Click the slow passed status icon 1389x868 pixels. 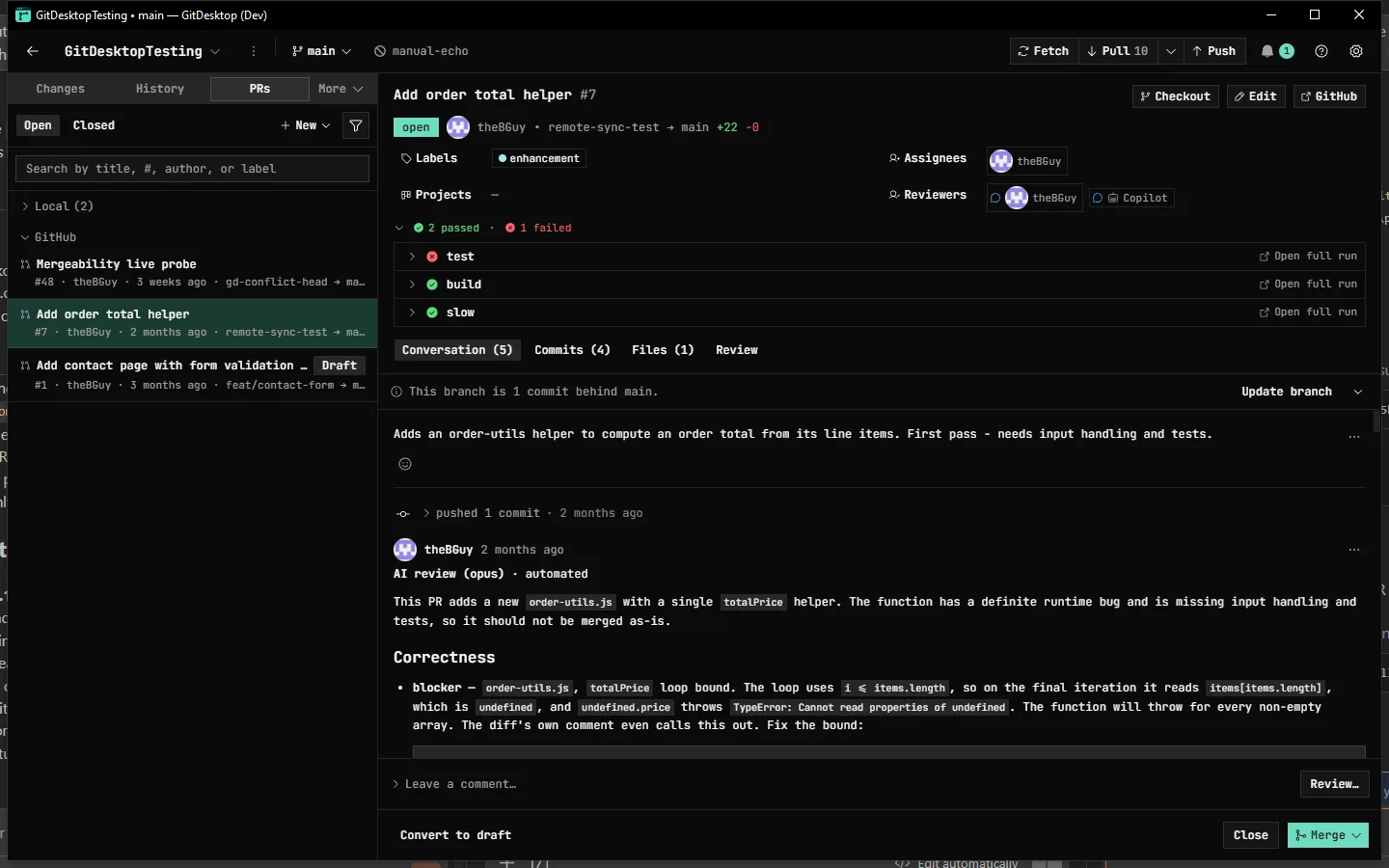(x=432, y=312)
